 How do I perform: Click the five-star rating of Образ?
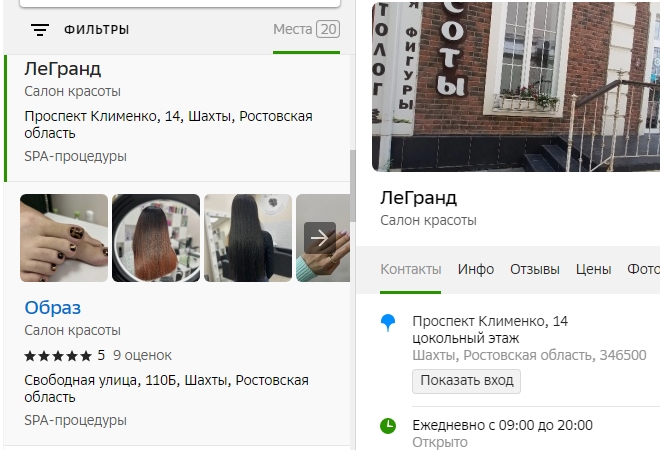pyautogui.click(x=58, y=356)
